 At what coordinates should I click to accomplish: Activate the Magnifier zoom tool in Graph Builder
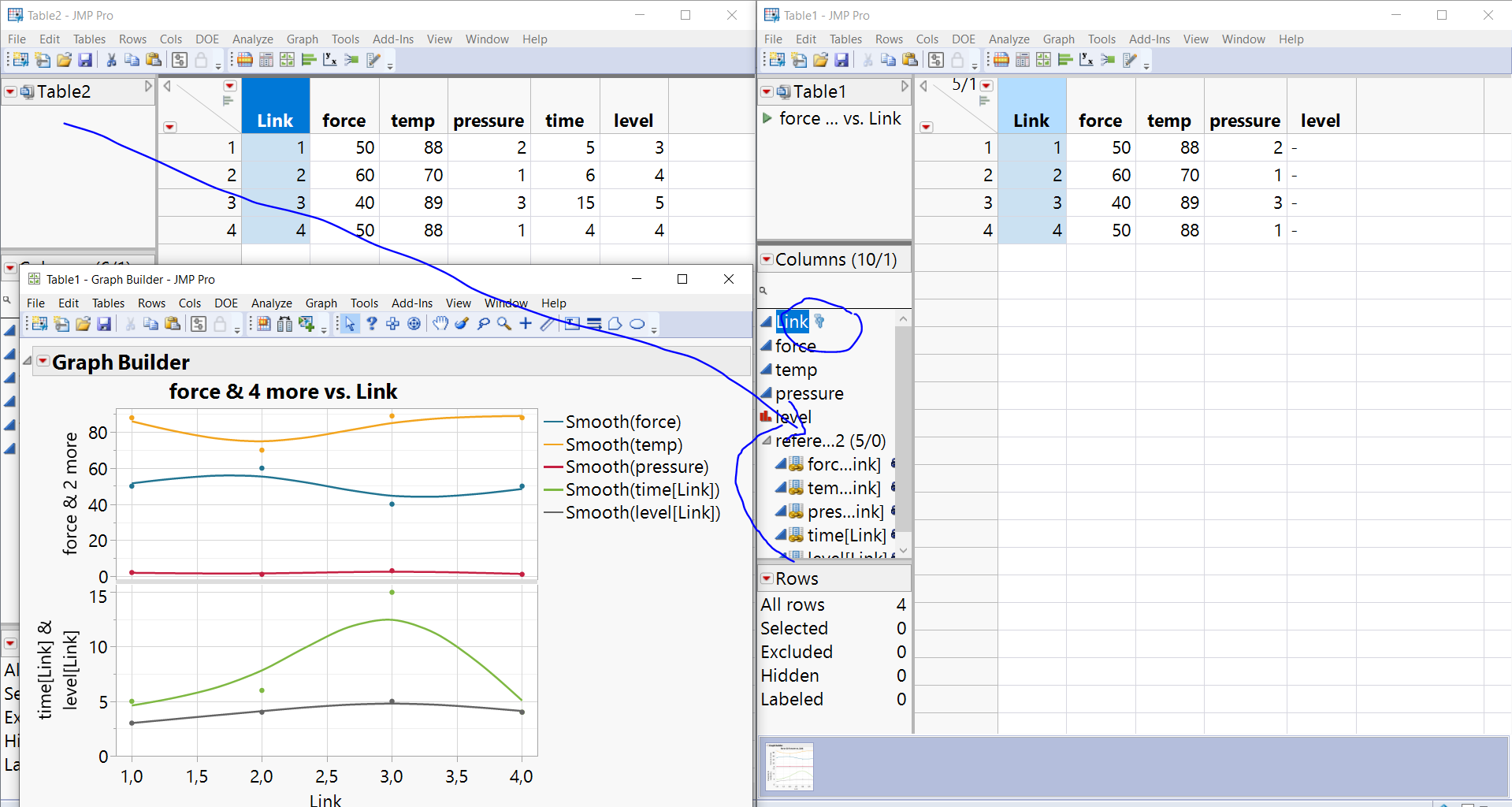[x=504, y=323]
